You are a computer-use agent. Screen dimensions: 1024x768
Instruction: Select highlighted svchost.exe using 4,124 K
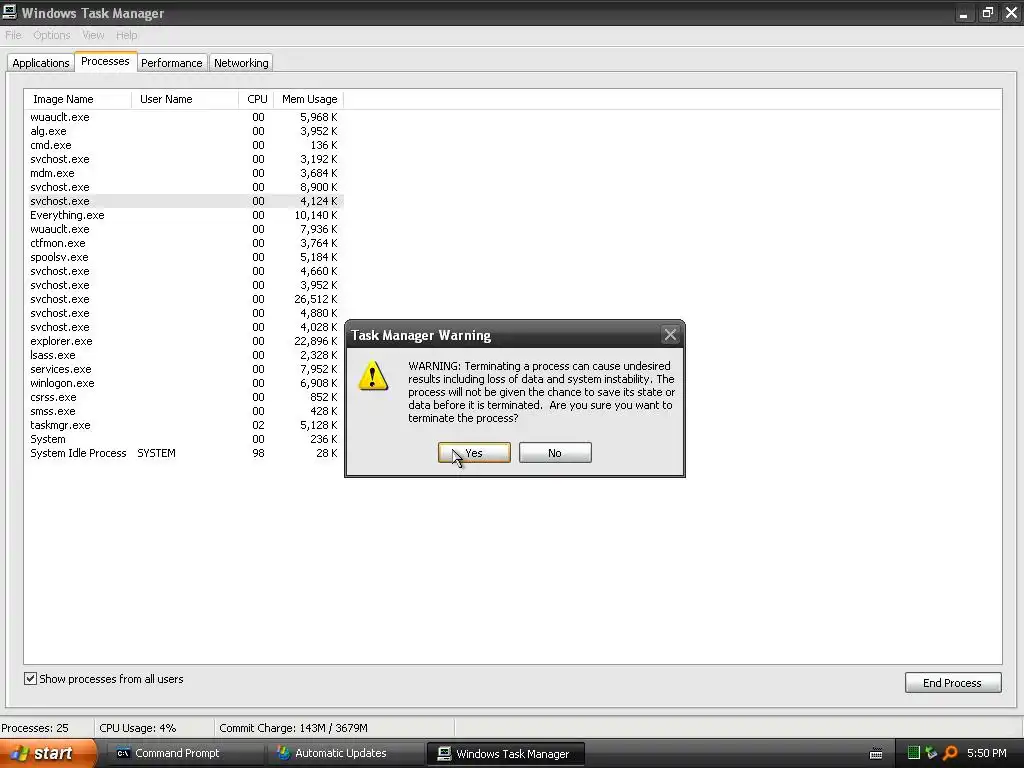[x=184, y=201]
